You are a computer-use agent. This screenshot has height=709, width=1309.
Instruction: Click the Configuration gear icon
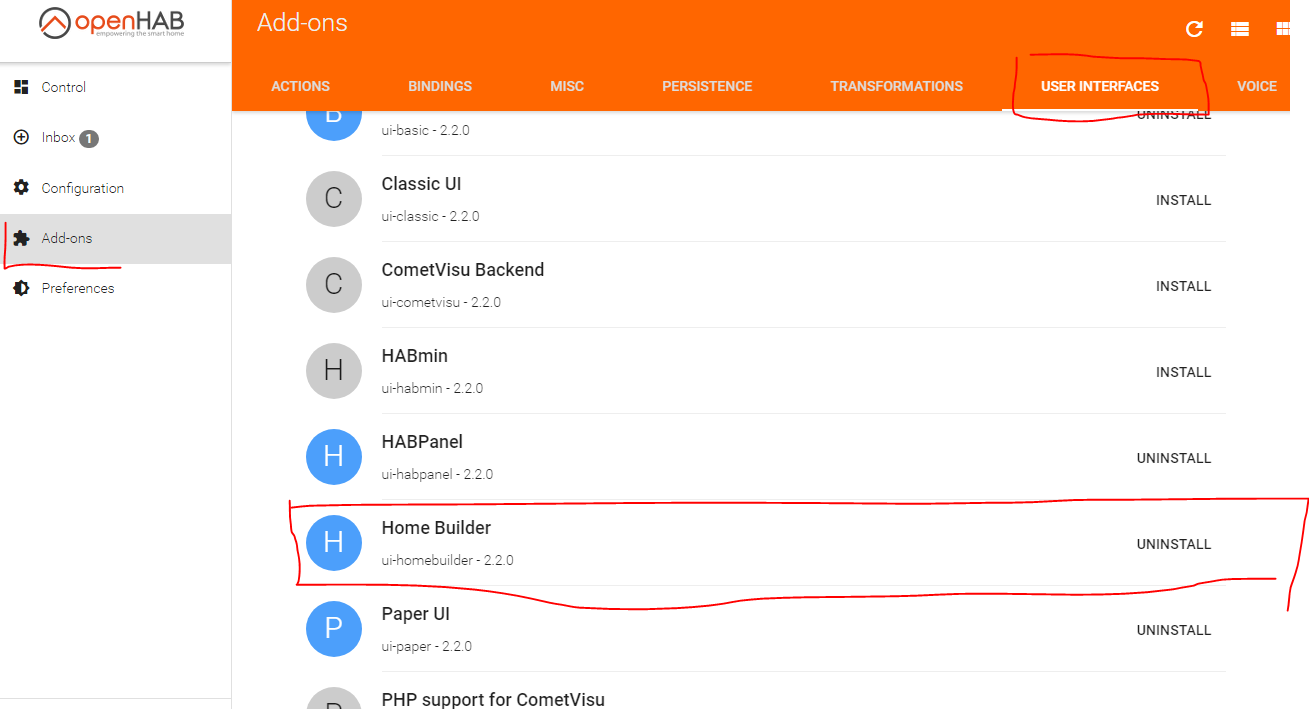[21, 188]
